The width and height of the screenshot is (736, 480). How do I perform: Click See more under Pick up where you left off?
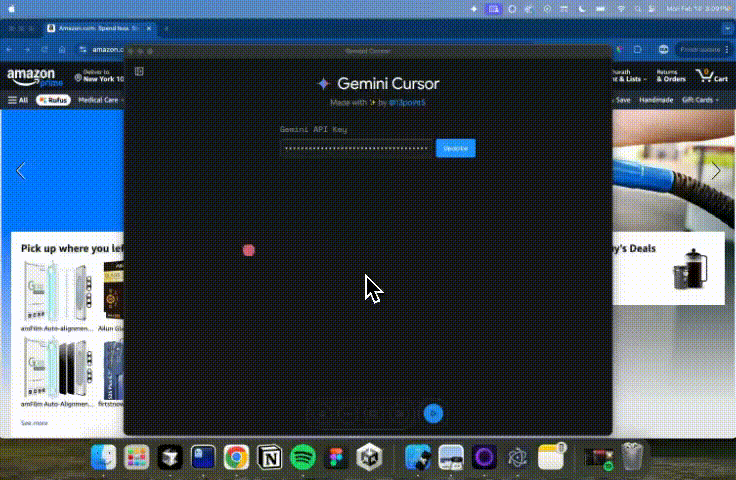coord(34,423)
